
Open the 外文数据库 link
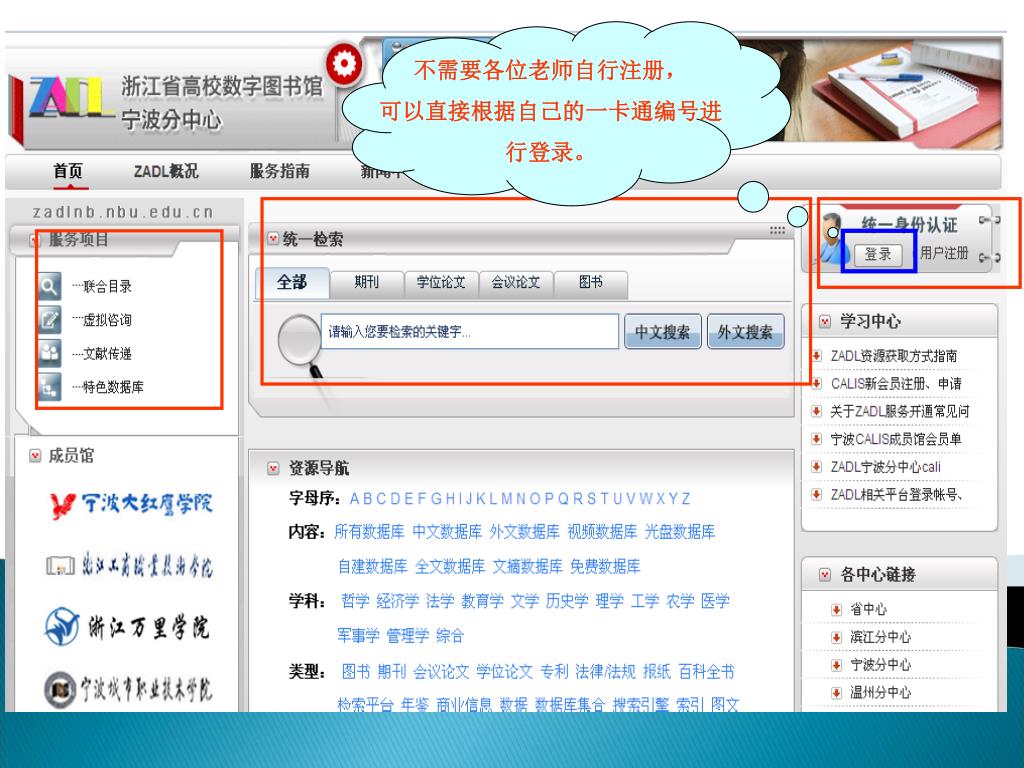[524, 532]
